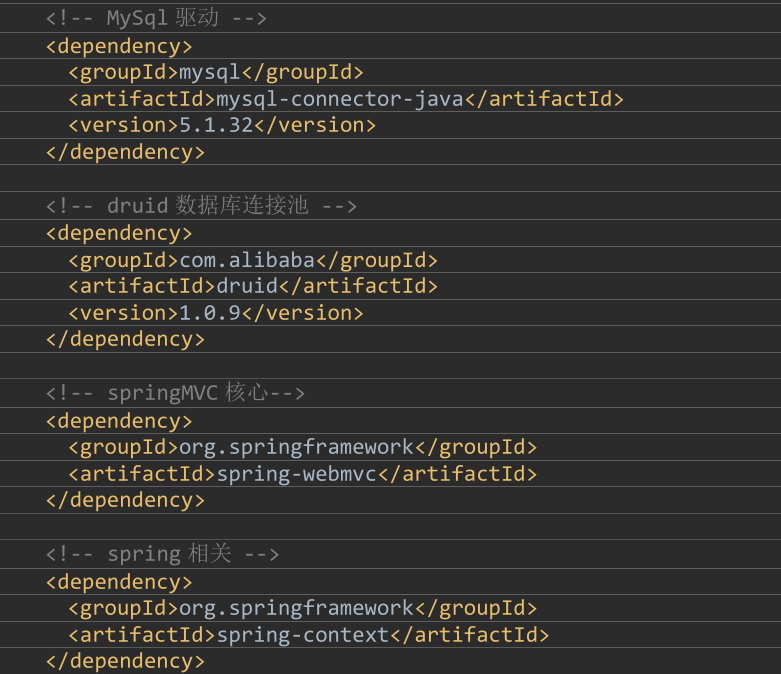The image size is (781, 674).
Task: Click "org.springframework" in the spring-context dependency
Action: pos(296,608)
